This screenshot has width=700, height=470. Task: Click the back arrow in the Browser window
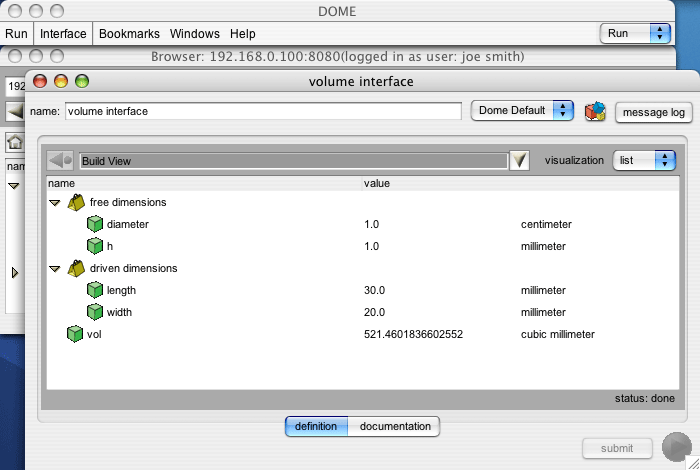(x=15, y=112)
